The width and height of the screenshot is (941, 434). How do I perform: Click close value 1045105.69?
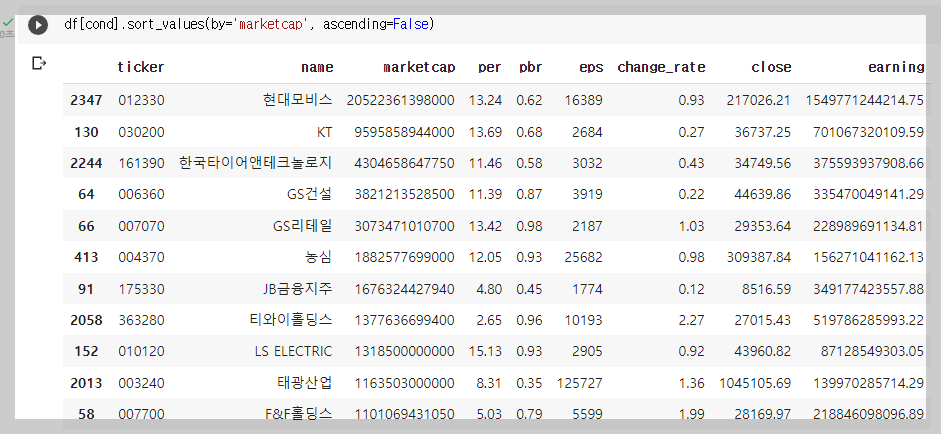[755, 383]
